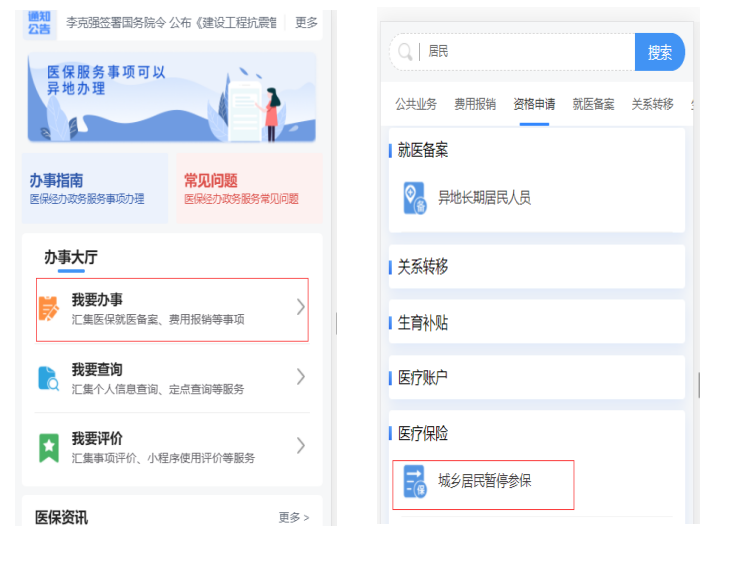The height and width of the screenshot is (566, 742).
Task: Select the 关系转移 tab
Action: [x=652, y=104]
